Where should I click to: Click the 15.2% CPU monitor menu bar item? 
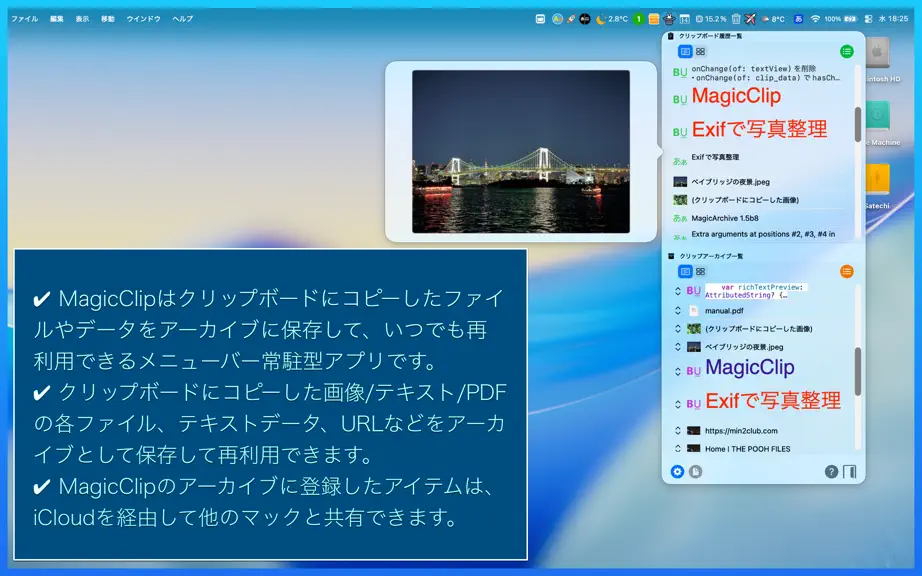point(711,19)
